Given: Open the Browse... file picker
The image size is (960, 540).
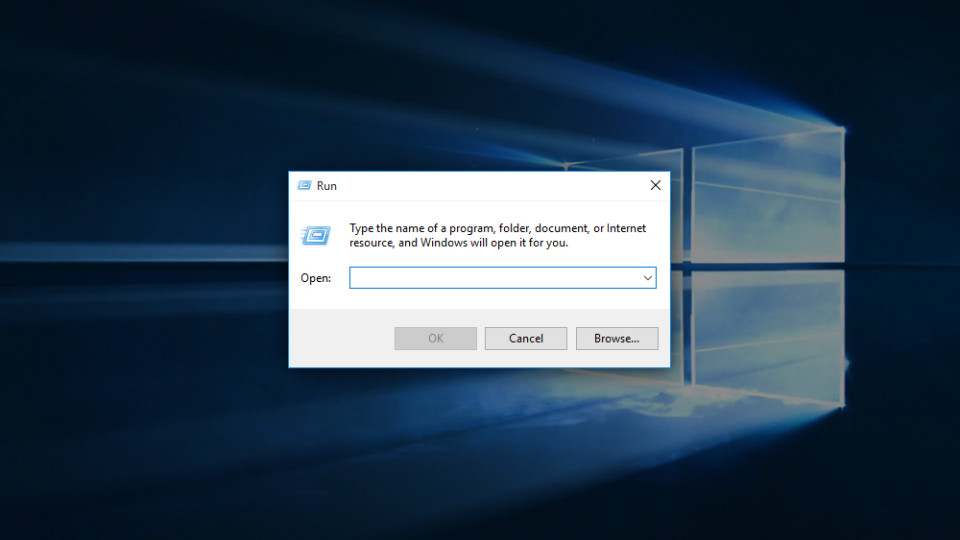Looking at the screenshot, I should [617, 339].
